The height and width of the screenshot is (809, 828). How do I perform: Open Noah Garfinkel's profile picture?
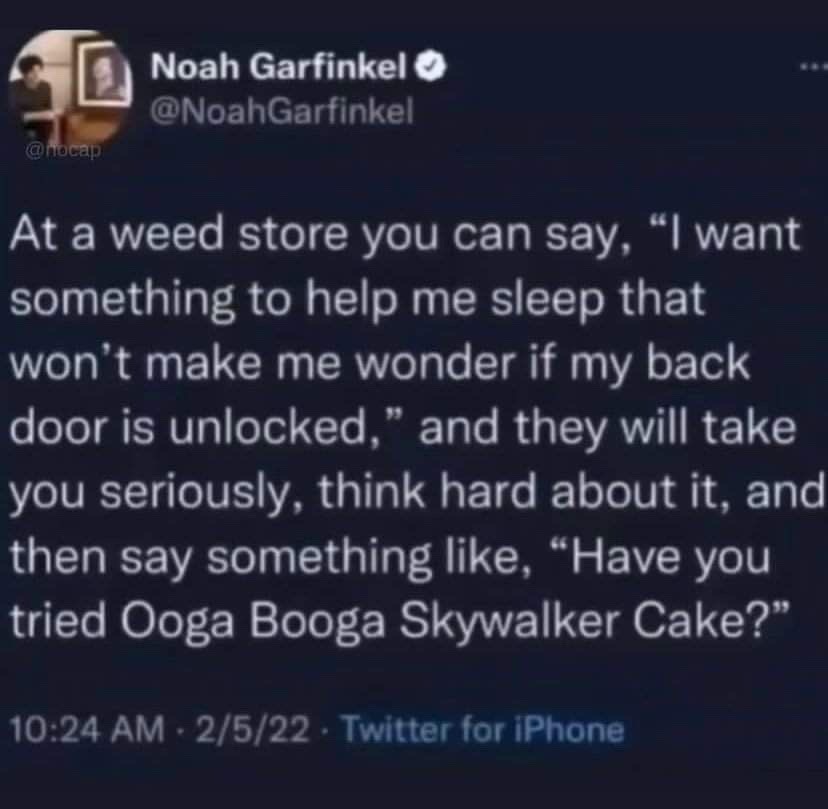[67, 88]
